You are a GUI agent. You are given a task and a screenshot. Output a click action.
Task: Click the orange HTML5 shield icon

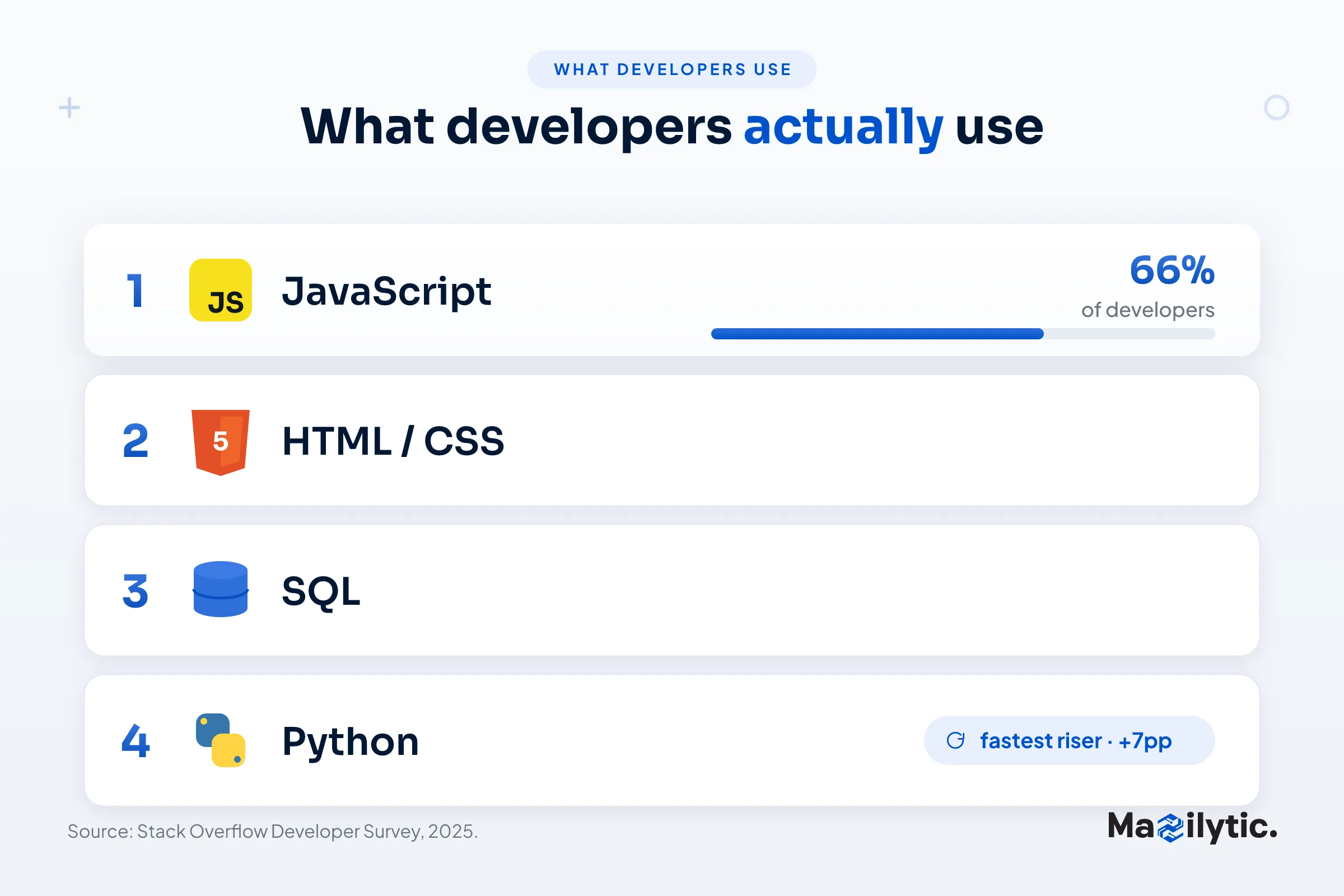[221, 443]
